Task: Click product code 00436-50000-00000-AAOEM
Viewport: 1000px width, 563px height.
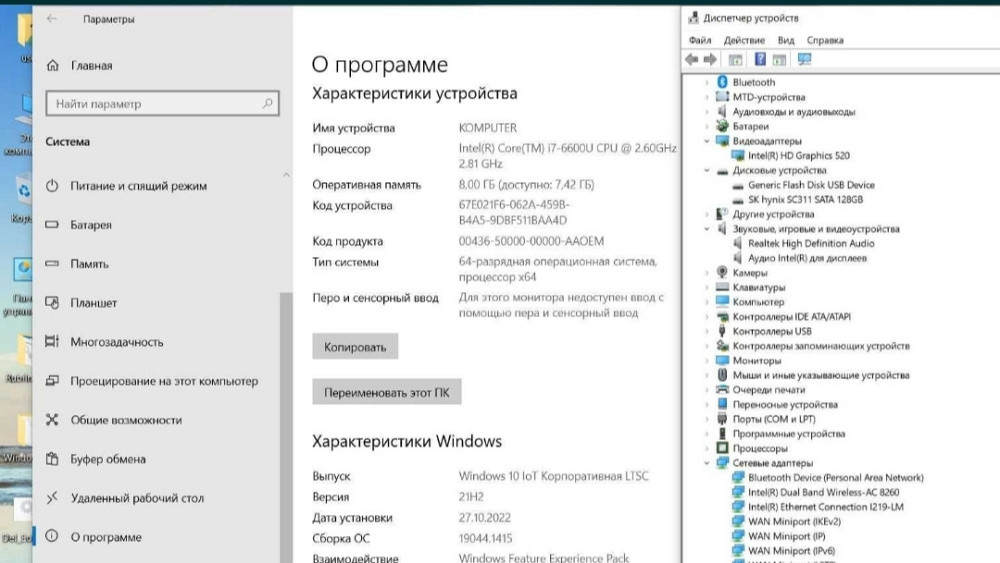Action: [x=531, y=242]
